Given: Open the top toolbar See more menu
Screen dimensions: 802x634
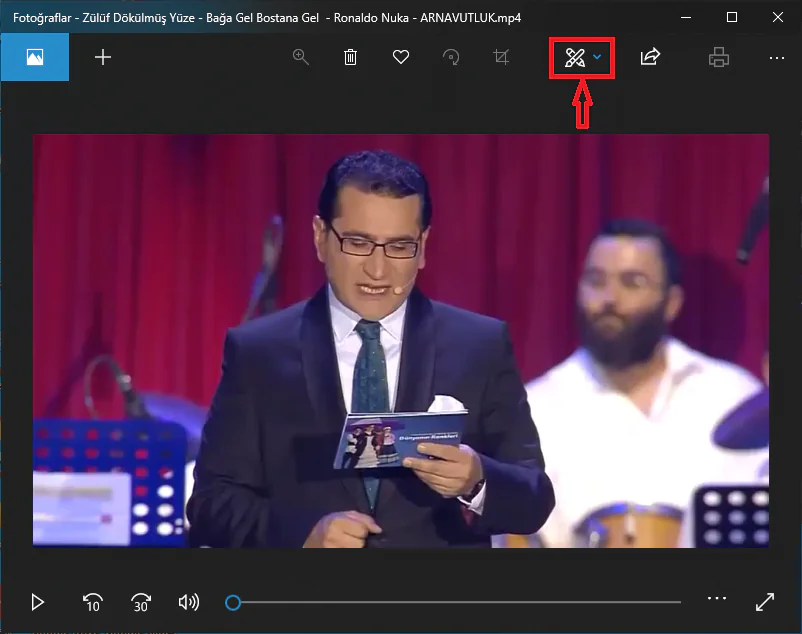Looking at the screenshot, I should (776, 58).
